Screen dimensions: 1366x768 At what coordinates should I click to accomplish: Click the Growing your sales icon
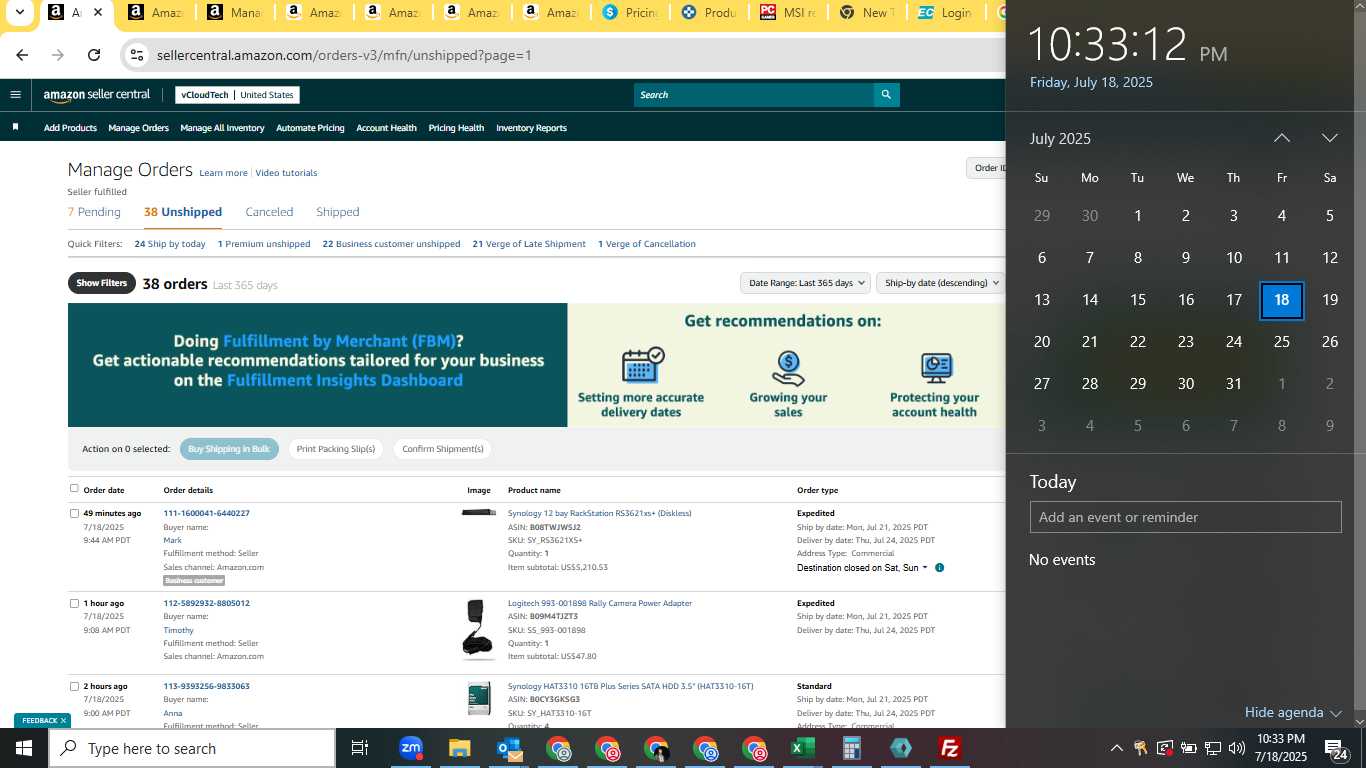(788, 367)
